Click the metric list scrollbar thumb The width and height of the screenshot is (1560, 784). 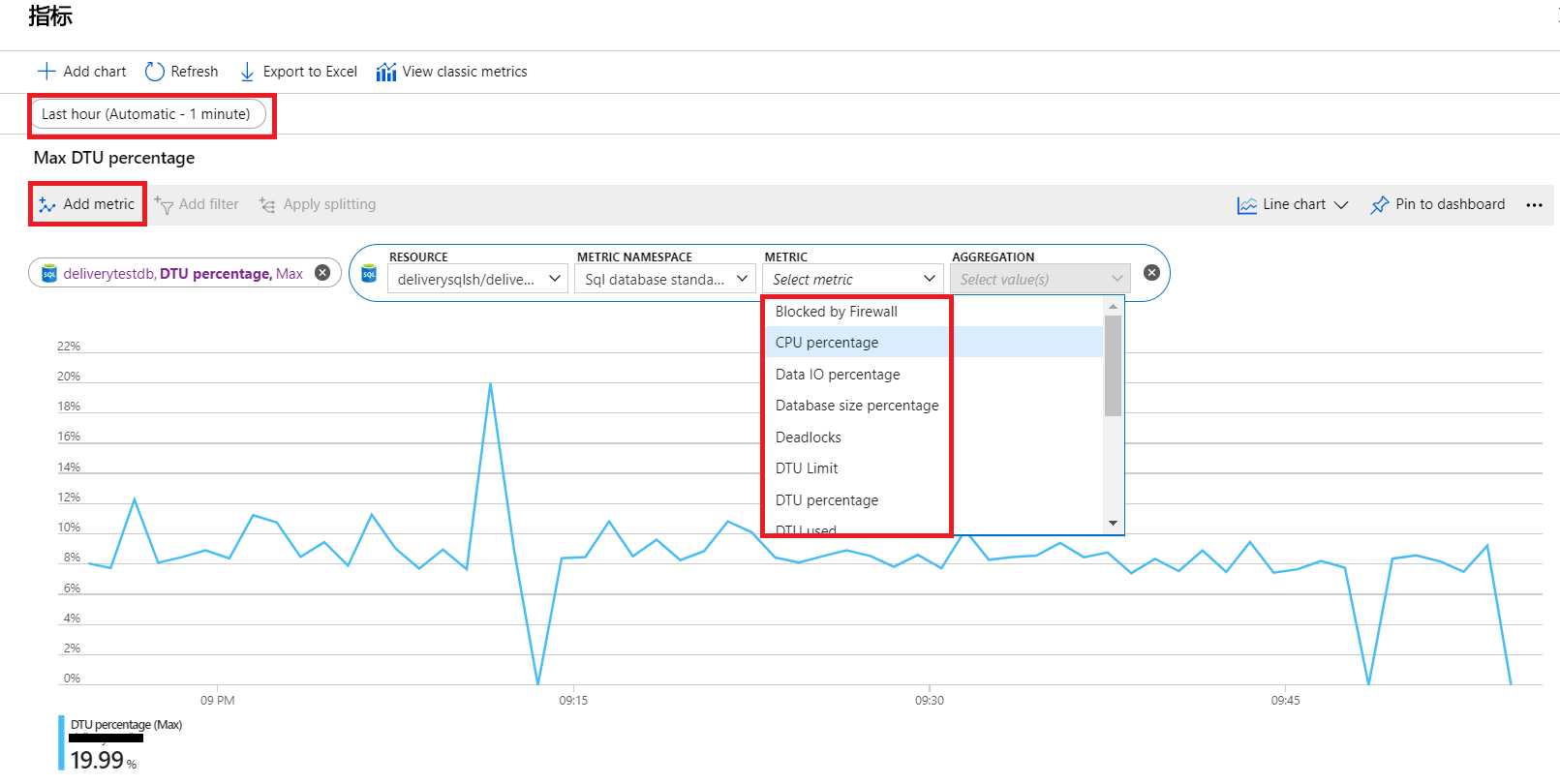1113,365
